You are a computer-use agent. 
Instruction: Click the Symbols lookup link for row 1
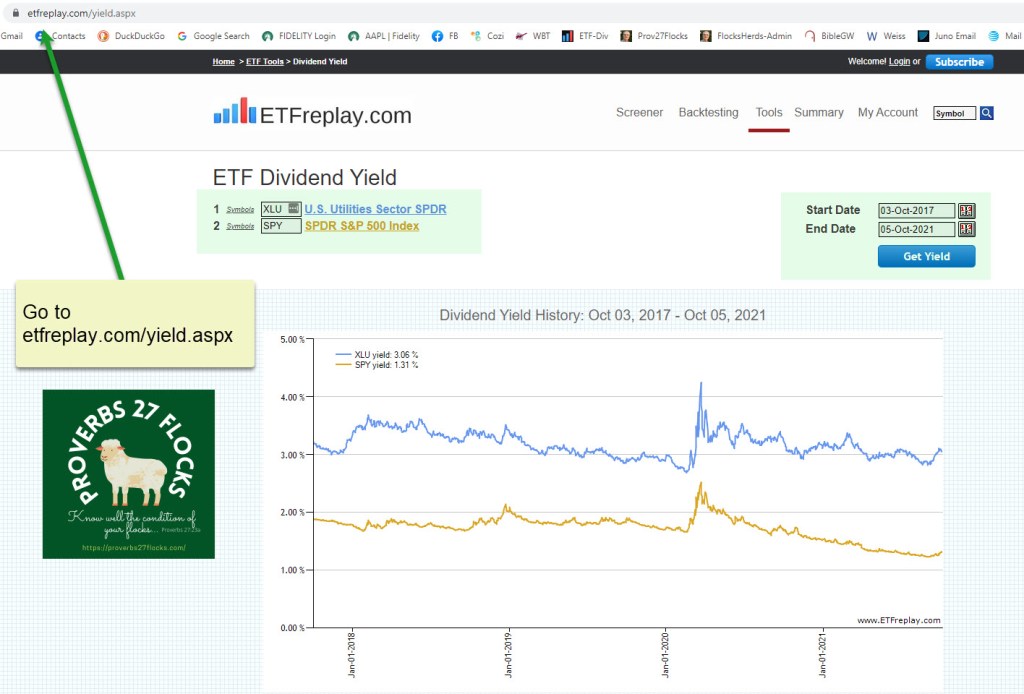pos(240,210)
